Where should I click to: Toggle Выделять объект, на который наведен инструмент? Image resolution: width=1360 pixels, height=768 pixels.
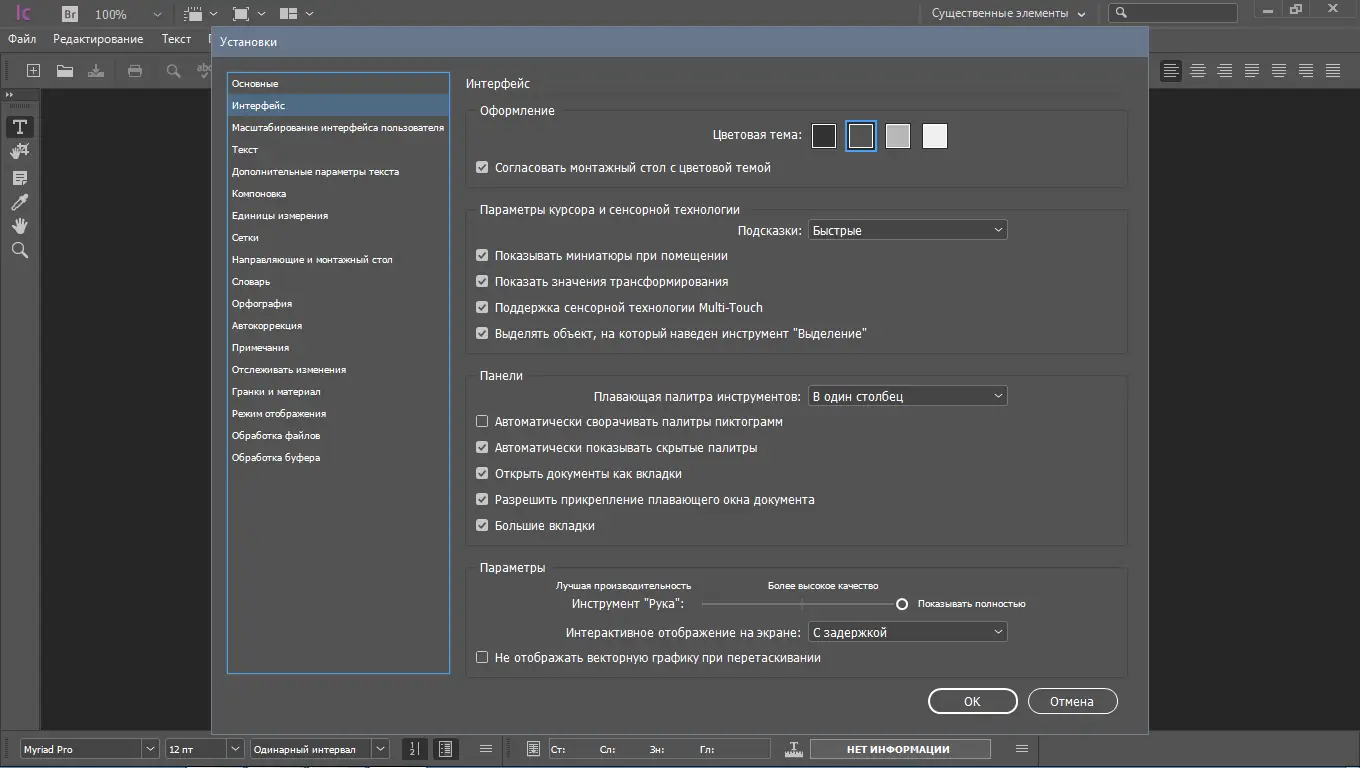(x=482, y=334)
